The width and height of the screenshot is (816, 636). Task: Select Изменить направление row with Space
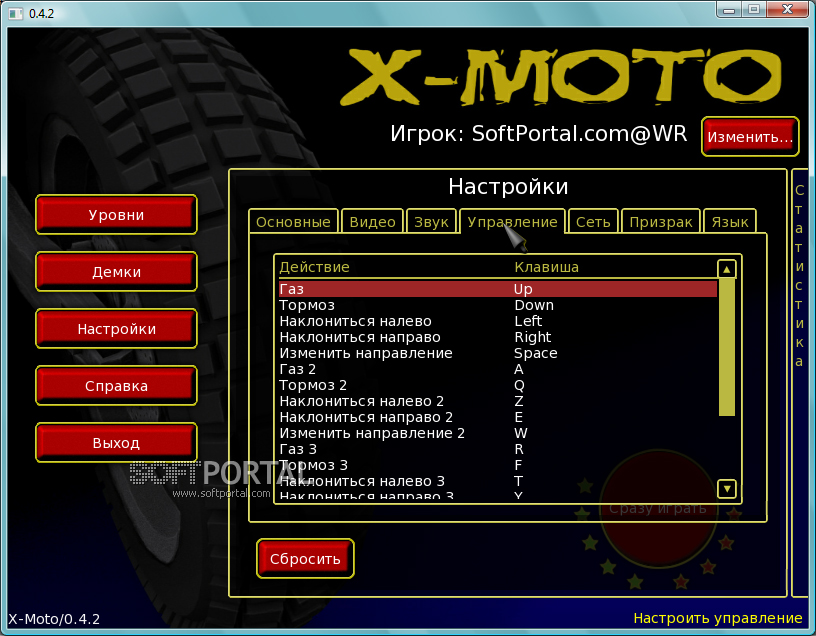[x=498, y=353]
